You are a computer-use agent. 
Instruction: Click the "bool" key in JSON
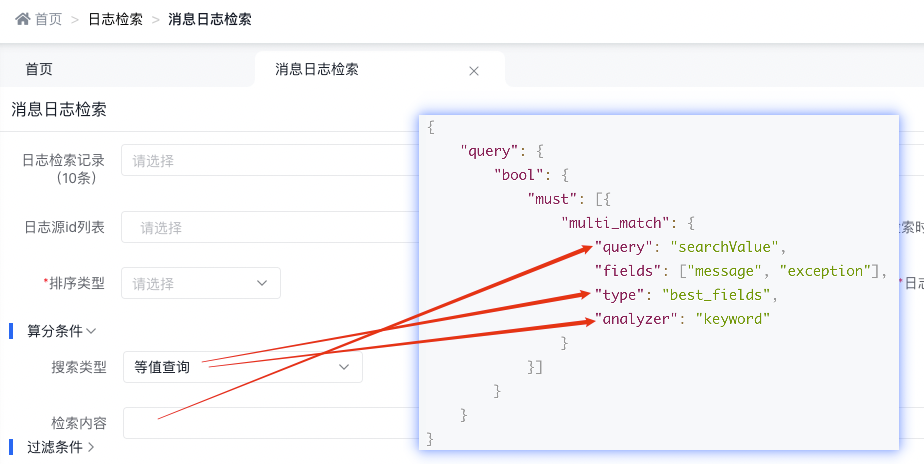tap(519, 175)
